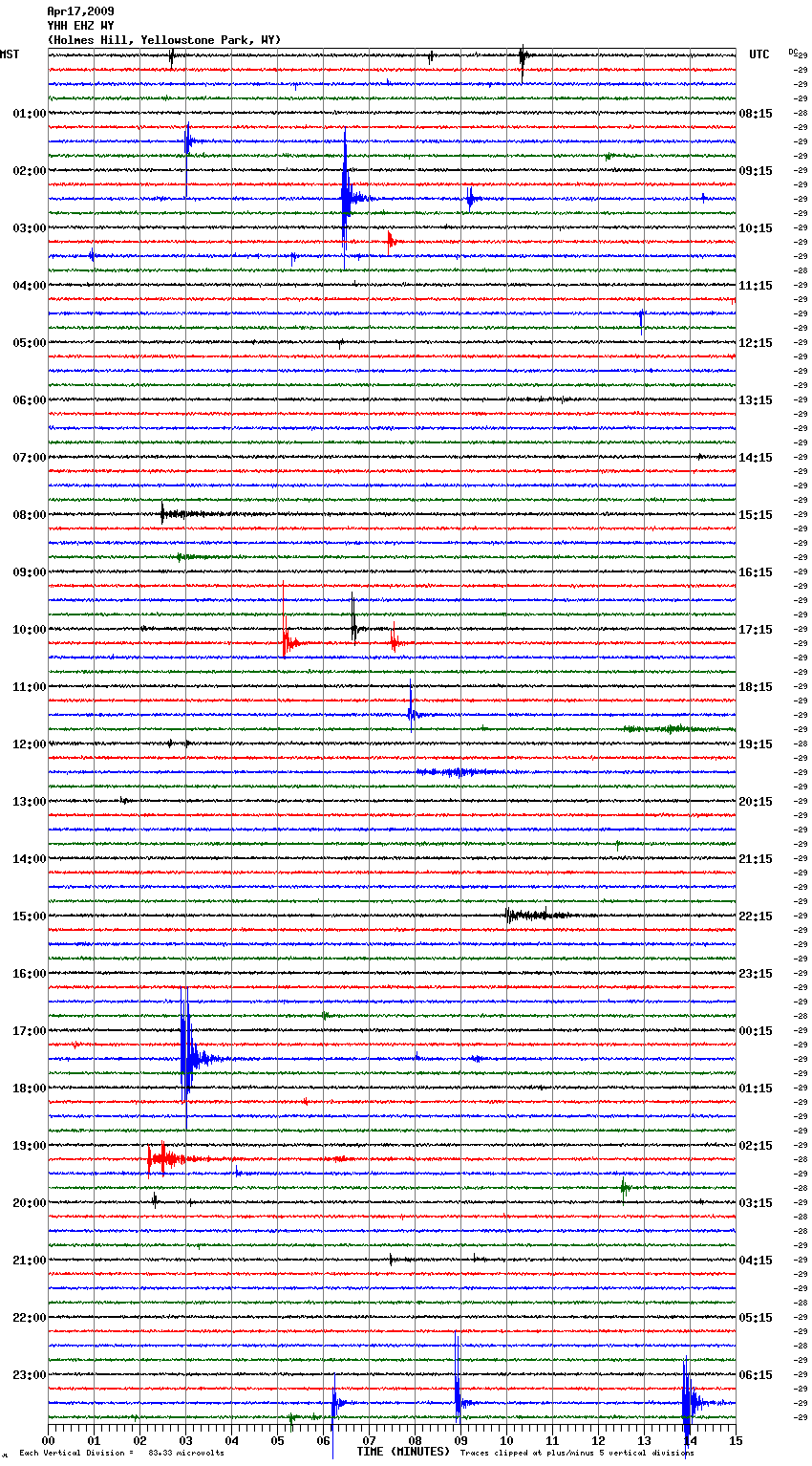Click the '22:15' UTC time label
The width and height of the screenshot is (812, 1466).
point(756,916)
